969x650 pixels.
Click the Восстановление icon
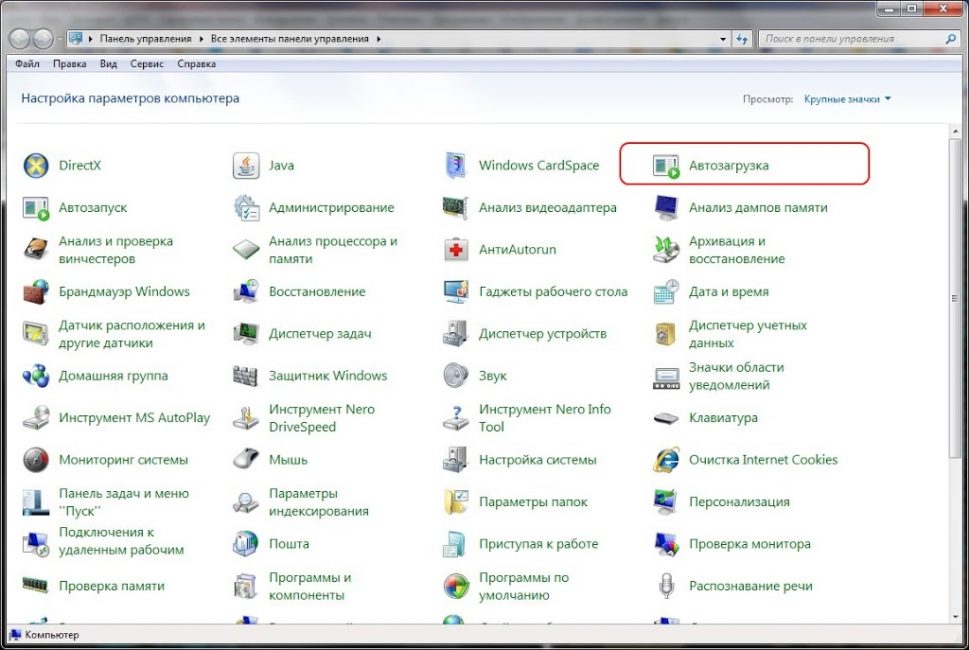246,292
